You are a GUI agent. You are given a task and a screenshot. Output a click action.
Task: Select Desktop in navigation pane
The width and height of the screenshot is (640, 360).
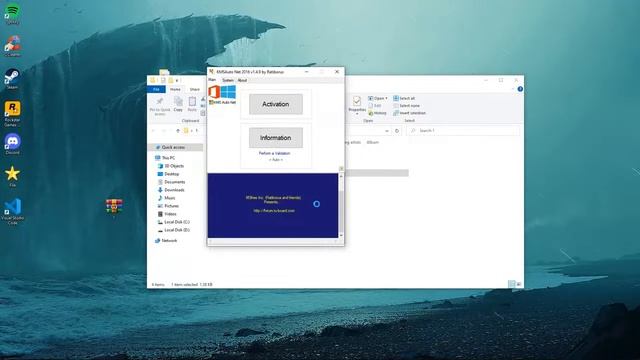tap(168, 174)
